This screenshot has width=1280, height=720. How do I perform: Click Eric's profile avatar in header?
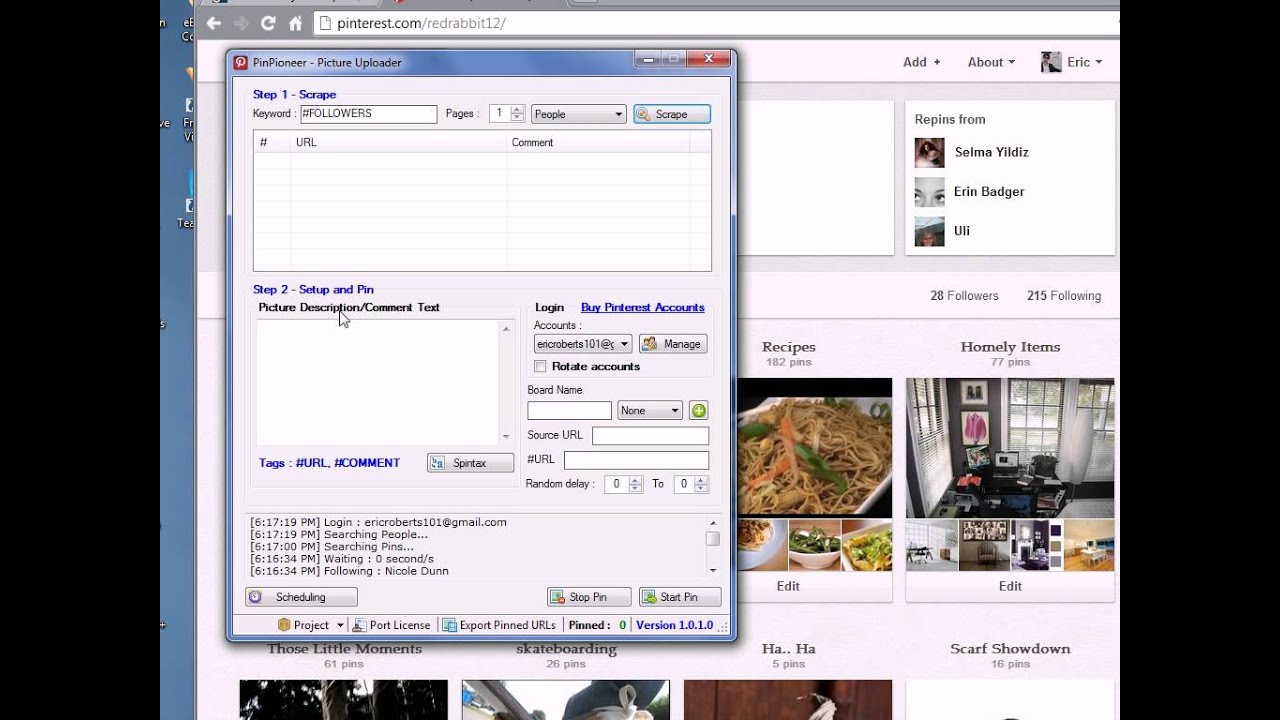(1051, 62)
